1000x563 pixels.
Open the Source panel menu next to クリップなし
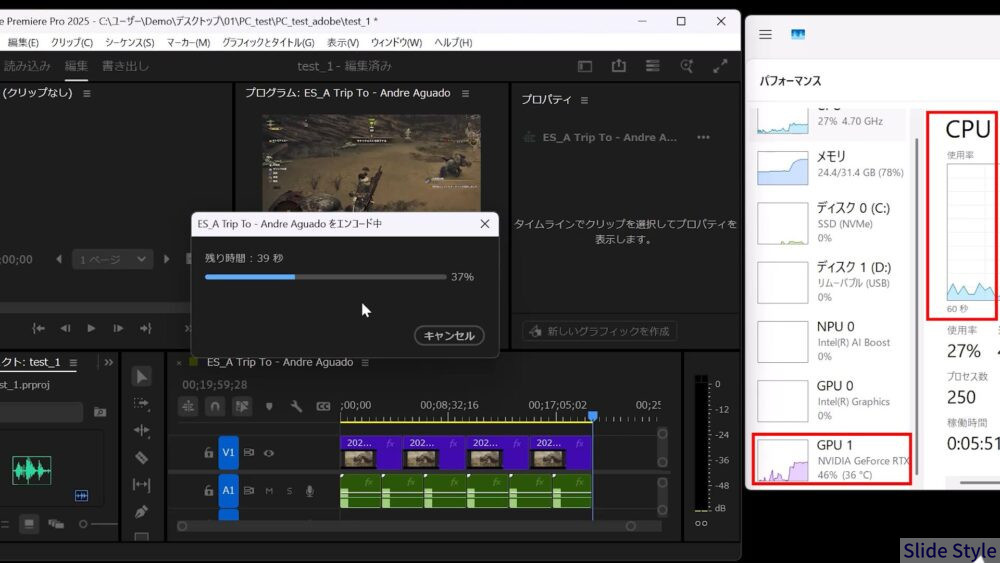click(87, 93)
